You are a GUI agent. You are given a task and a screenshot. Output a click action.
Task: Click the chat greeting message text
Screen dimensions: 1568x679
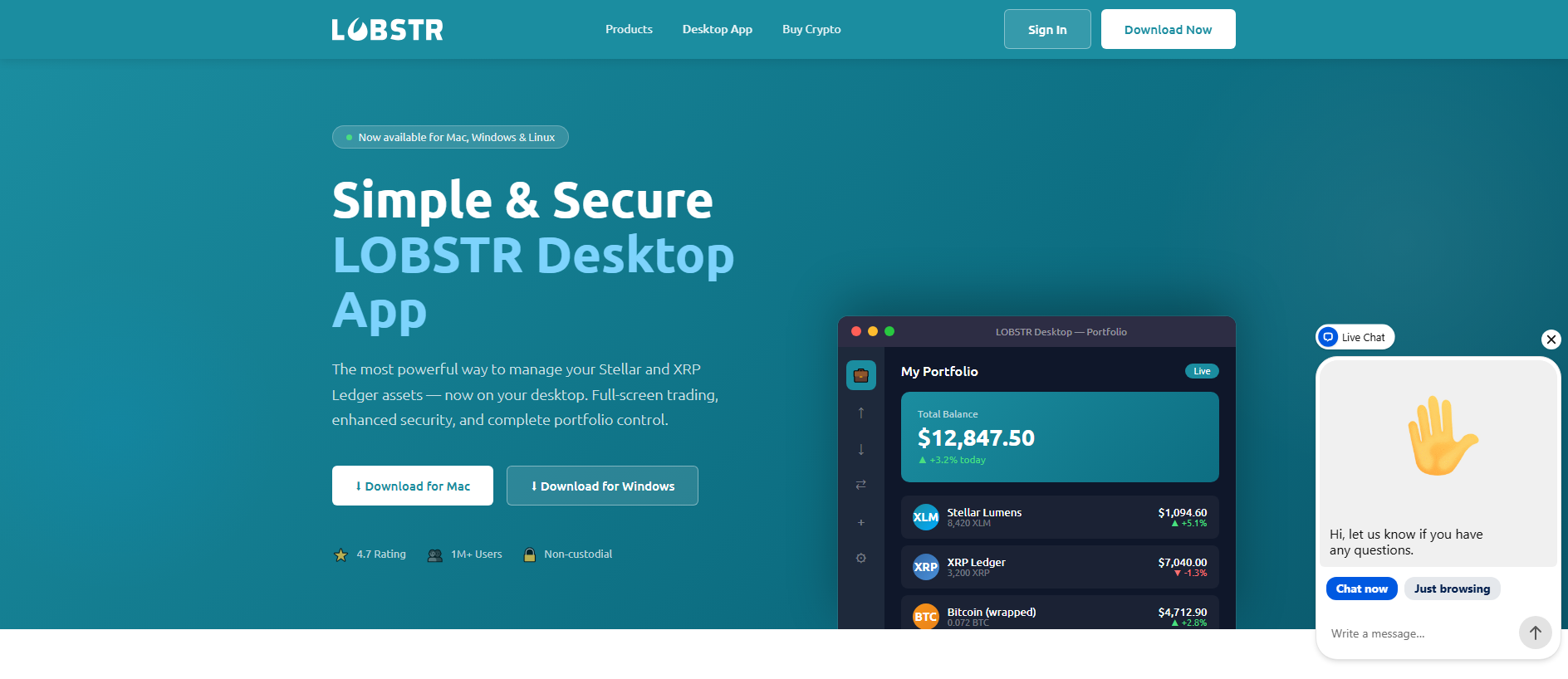(1406, 542)
